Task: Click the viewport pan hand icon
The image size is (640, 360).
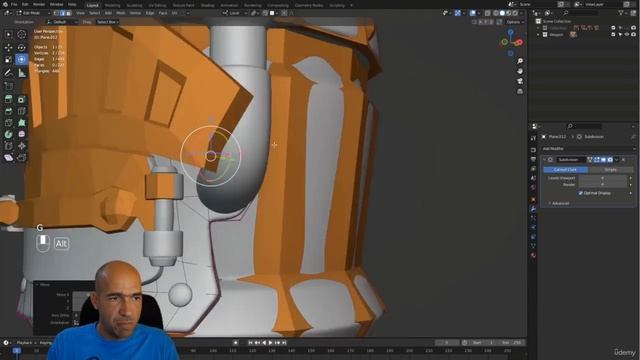Action: pos(520,71)
